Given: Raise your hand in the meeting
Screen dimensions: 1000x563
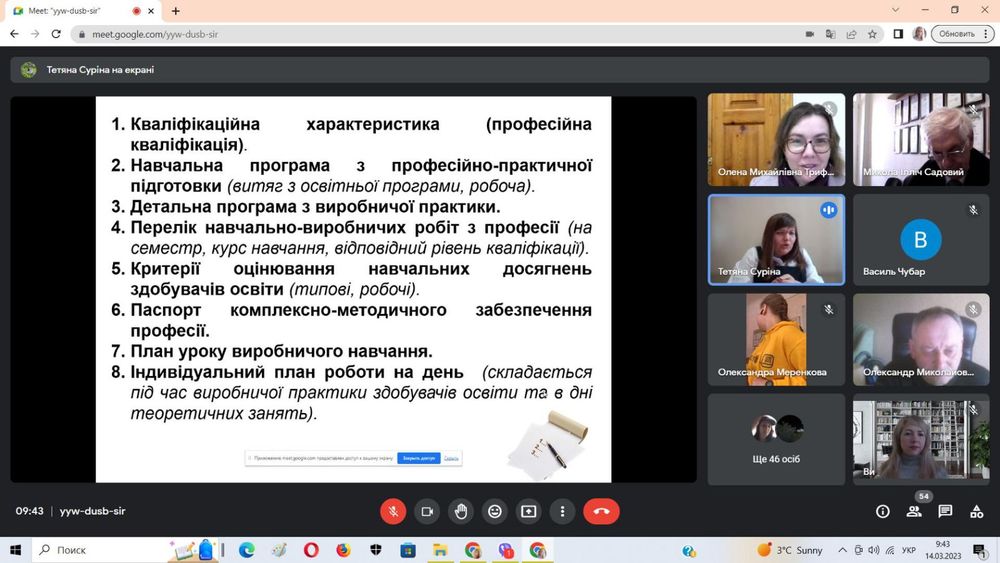Looking at the screenshot, I should click(x=461, y=511).
